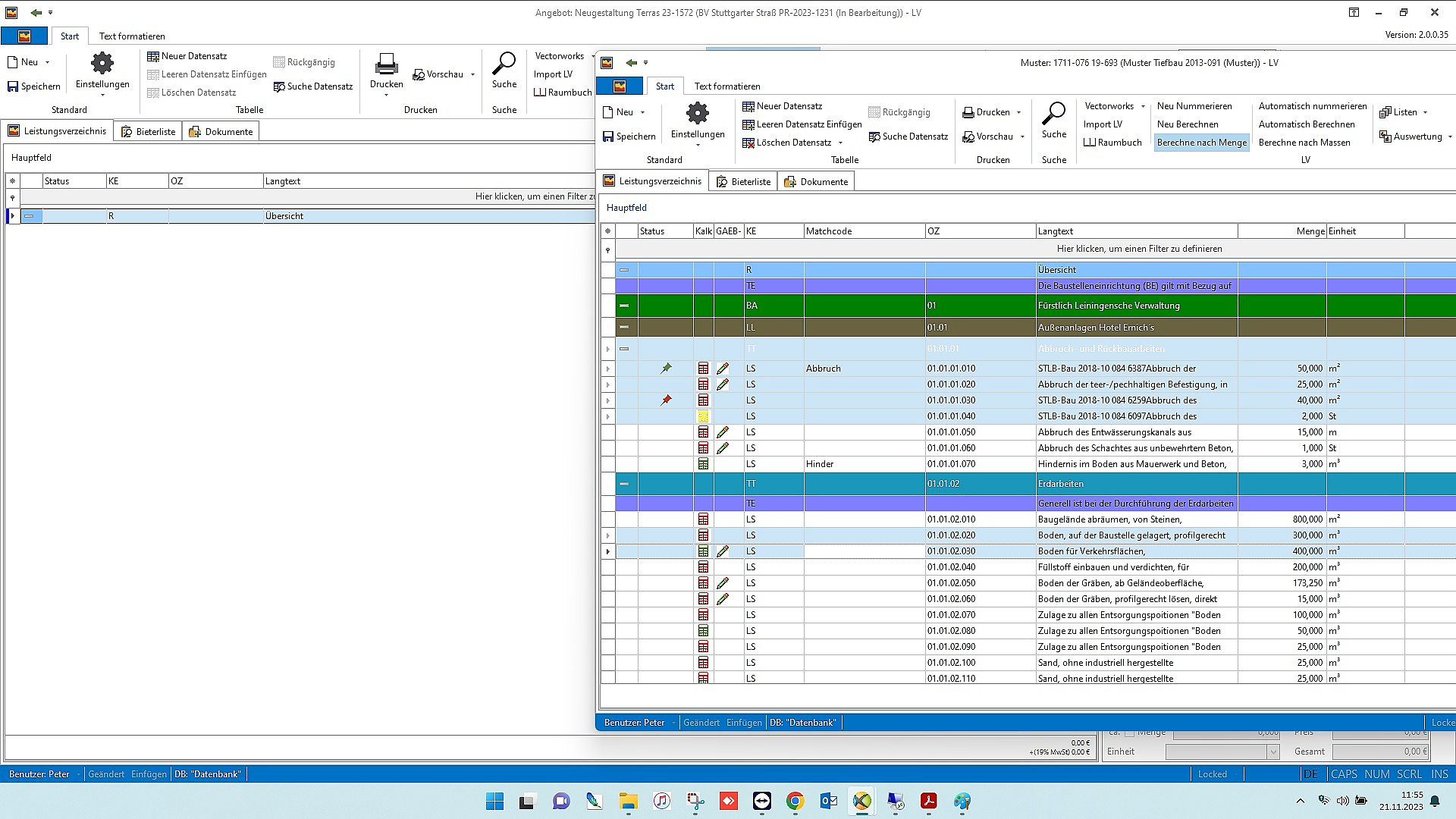Collapse the LL 01.01 group row
Image resolution: width=1456 pixels, height=819 pixels.
click(x=624, y=328)
